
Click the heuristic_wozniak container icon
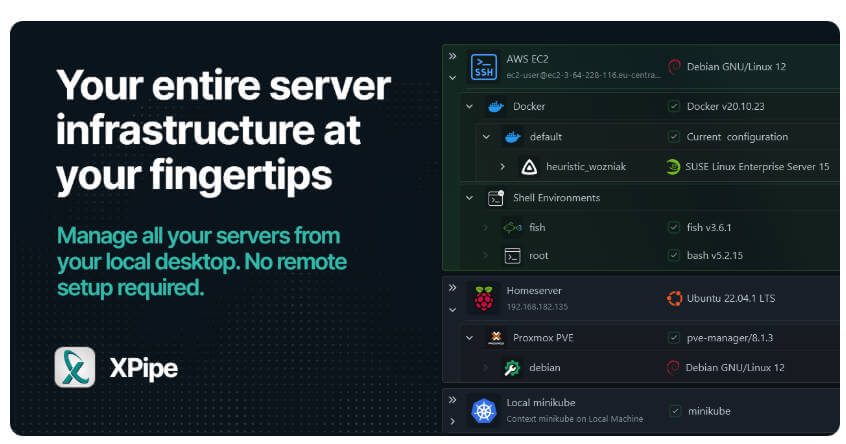pos(529,167)
